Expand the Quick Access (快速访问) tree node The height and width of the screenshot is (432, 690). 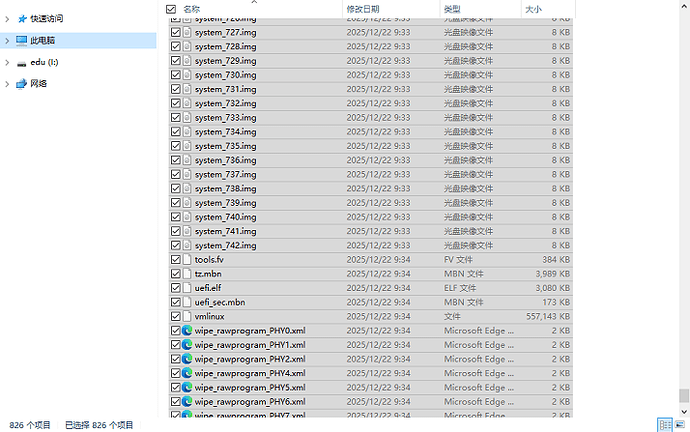pos(8,18)
